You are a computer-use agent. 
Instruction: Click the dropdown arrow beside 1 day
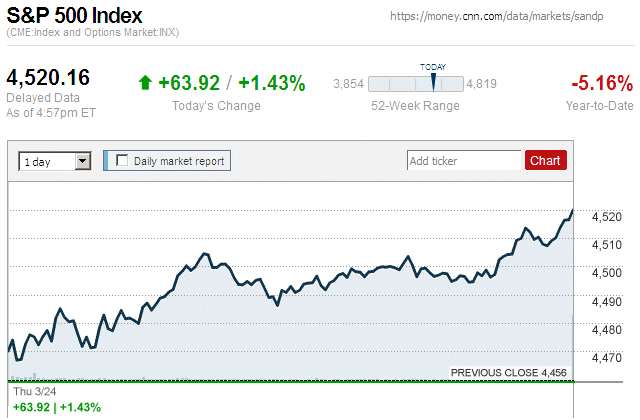(x=83, y=160)
